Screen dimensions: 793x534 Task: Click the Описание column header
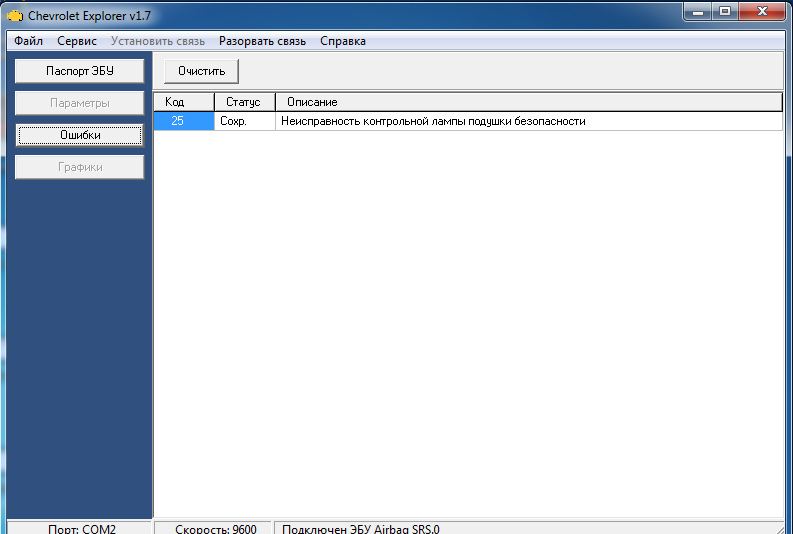(529, 102)
